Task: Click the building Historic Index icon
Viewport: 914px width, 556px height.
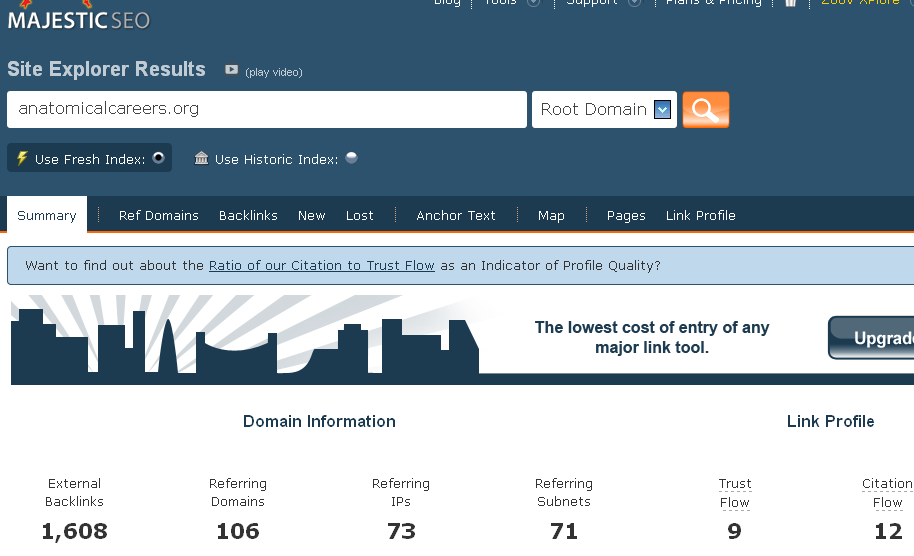Action: 201,158
